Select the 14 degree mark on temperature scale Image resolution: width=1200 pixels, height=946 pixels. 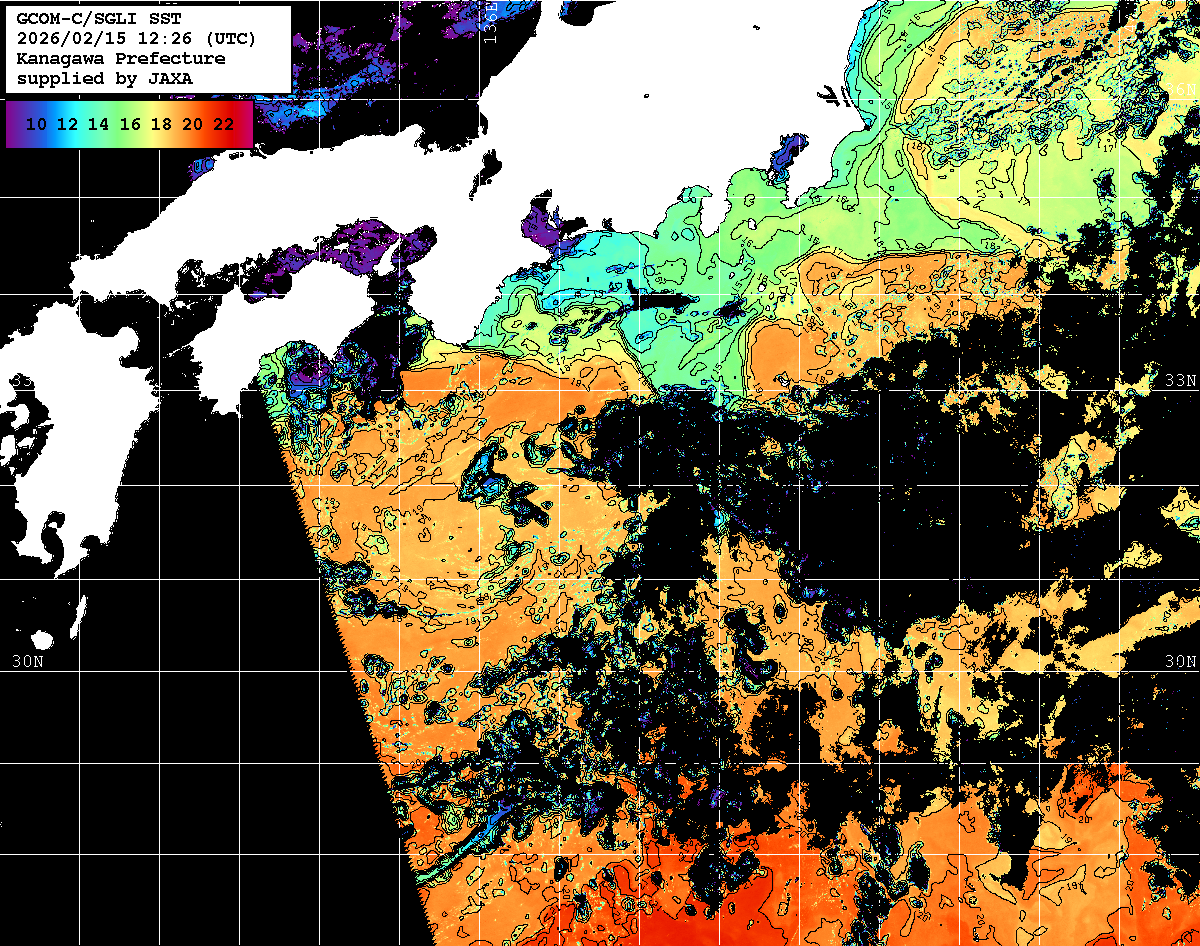pos(99,125)
